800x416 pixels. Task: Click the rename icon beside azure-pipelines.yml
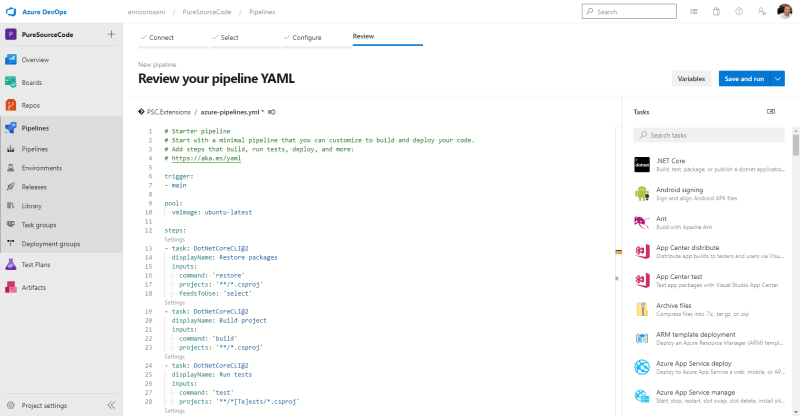pyautogui.click(x=272, y=112)
